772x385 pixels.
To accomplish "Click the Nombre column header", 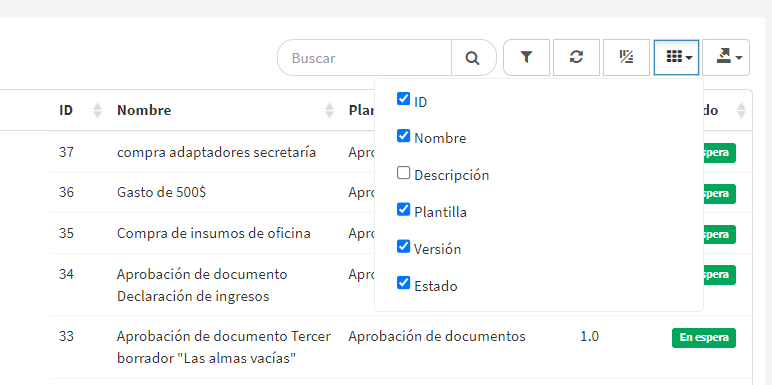I will click(144, 110).
